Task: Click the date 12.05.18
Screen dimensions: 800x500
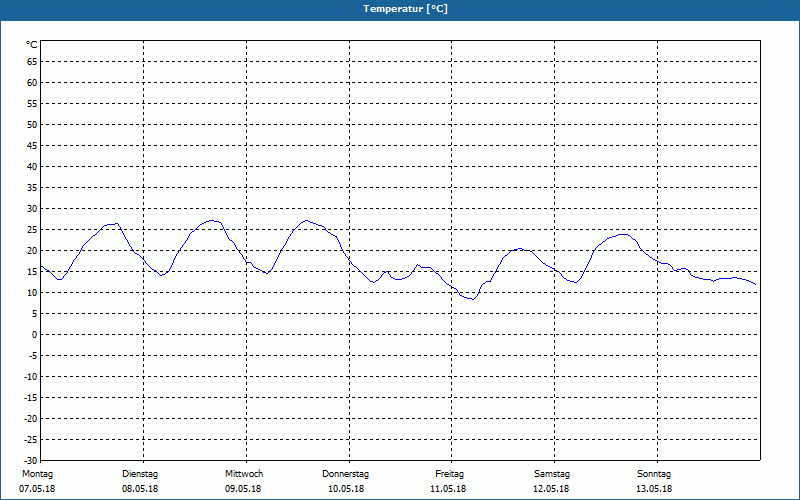Action: 551,489
